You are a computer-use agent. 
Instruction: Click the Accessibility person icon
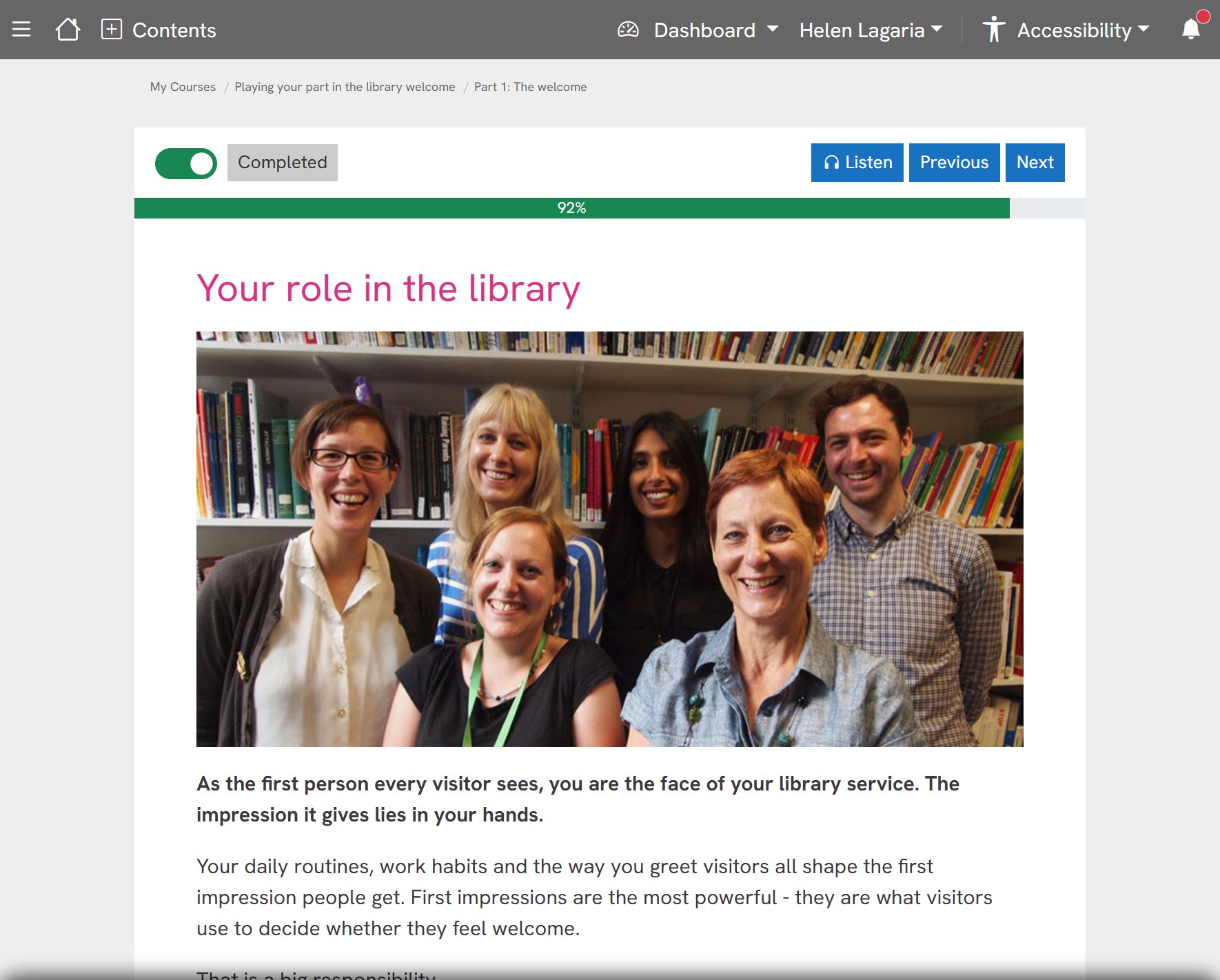[x=993, y=30]
